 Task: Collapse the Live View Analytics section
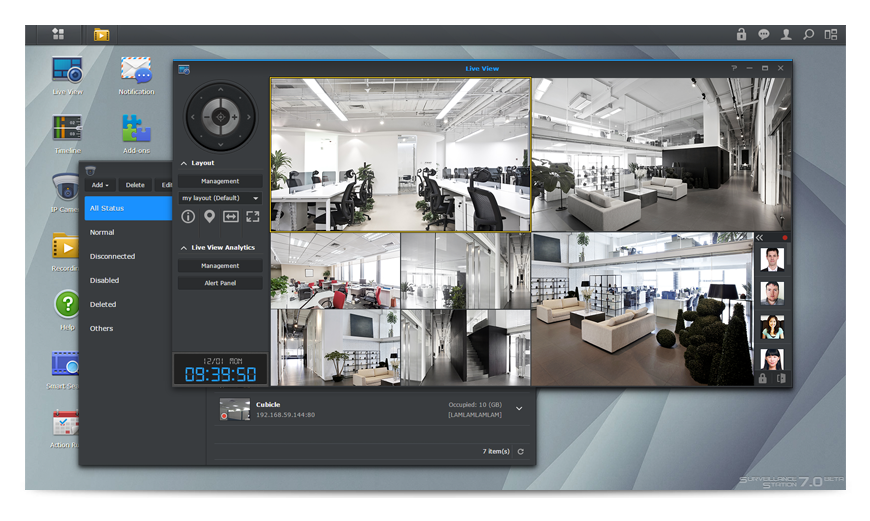pos(184,247)
